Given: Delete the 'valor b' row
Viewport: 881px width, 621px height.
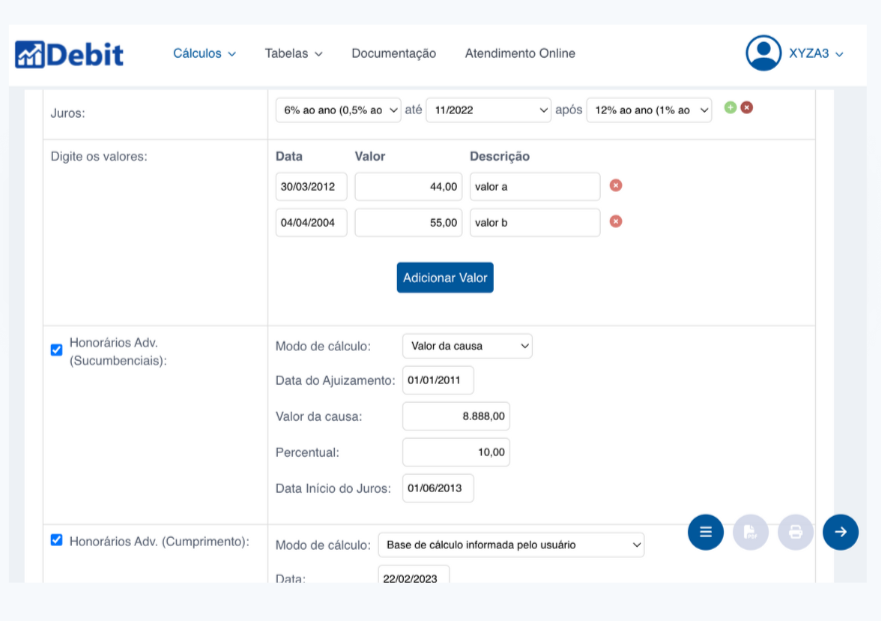Looking at the screenshot, I should click(616, 221).
